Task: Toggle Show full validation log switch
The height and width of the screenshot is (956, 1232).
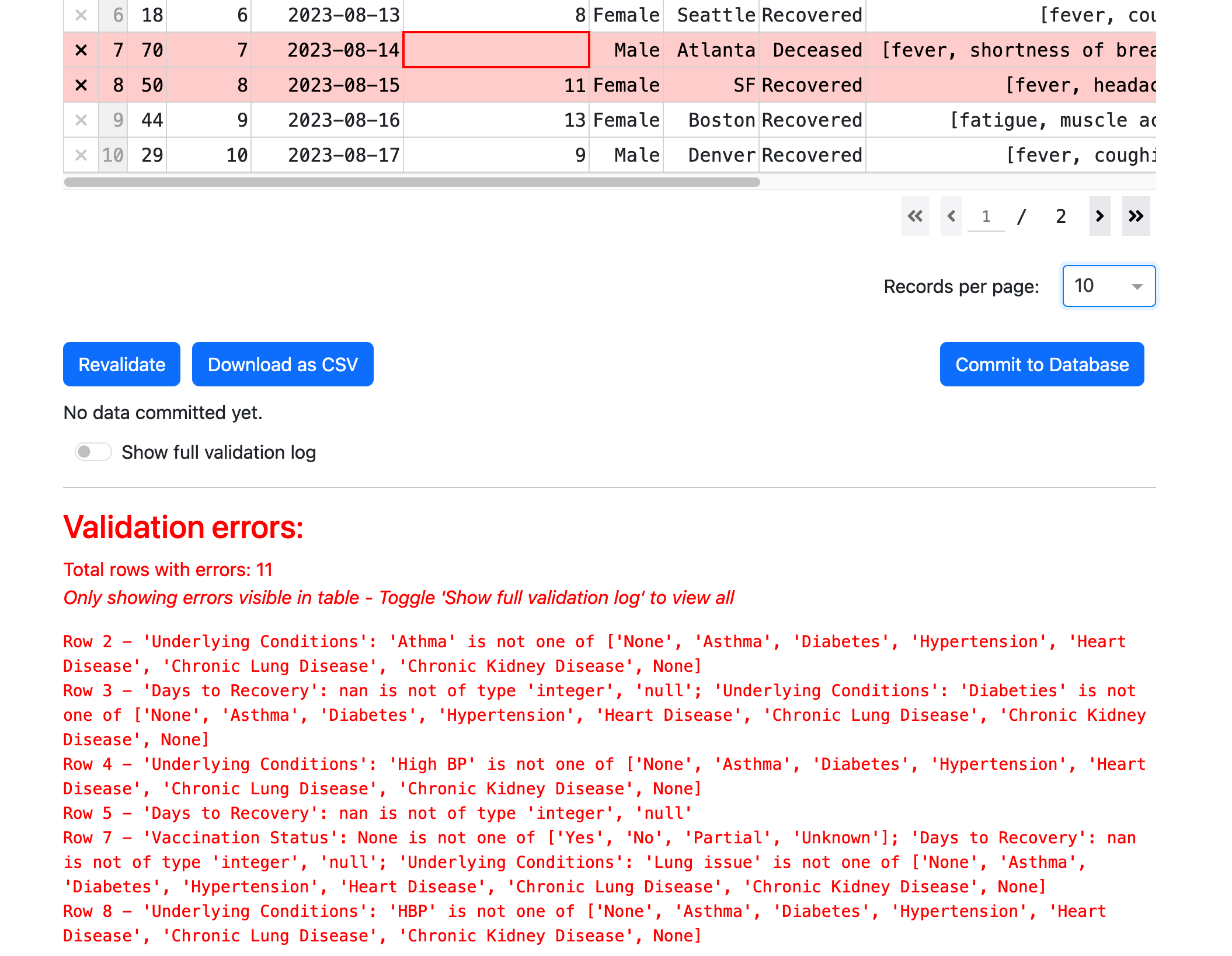Action: [x=93, y=452]
